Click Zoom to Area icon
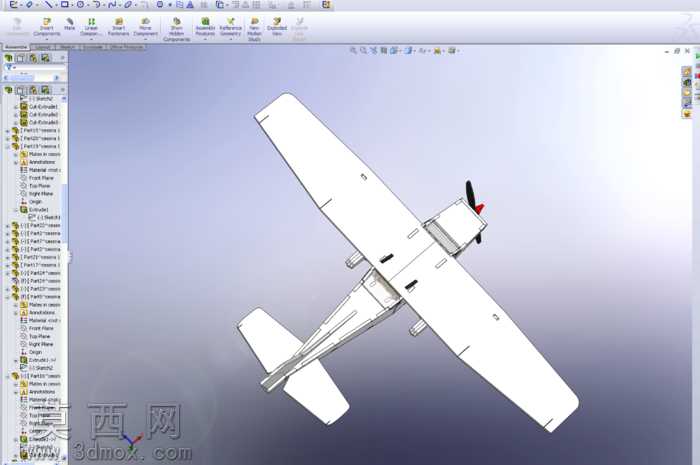 363,50
